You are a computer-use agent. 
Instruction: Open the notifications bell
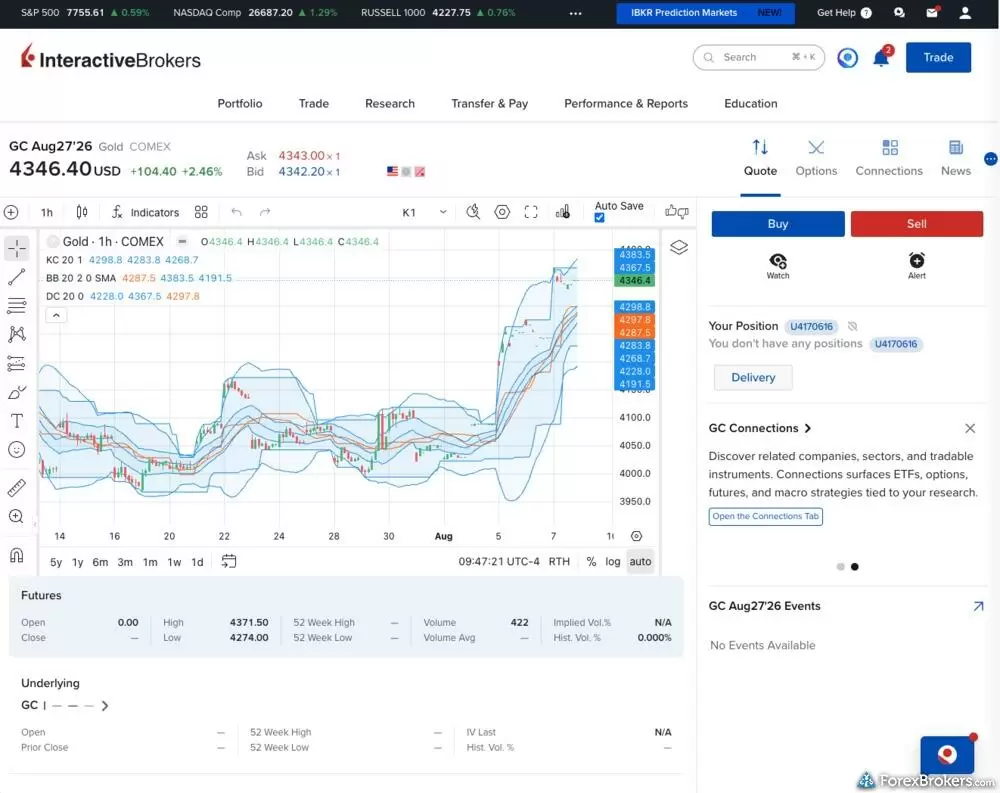click(882, 57)
